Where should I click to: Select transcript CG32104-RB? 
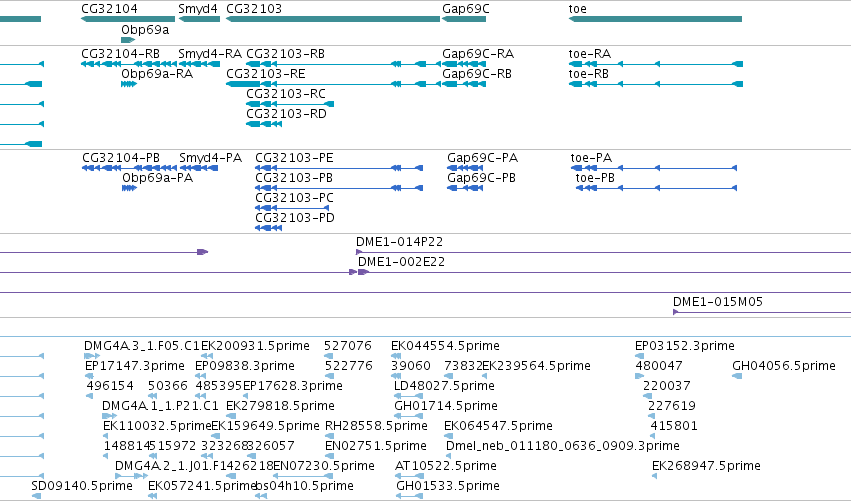click(120, 54)
